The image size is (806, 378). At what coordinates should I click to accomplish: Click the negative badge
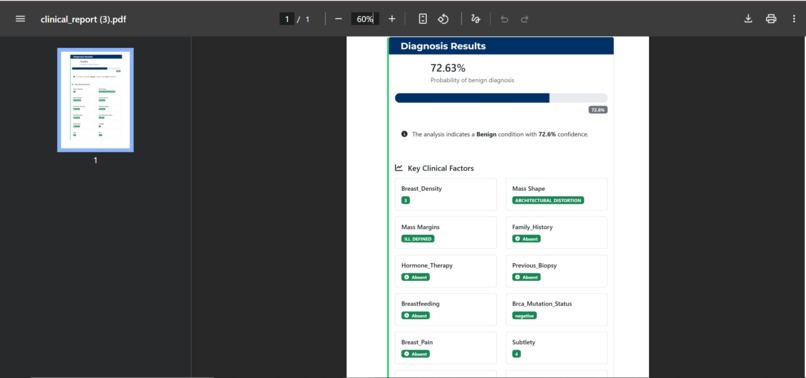[524, 315]
